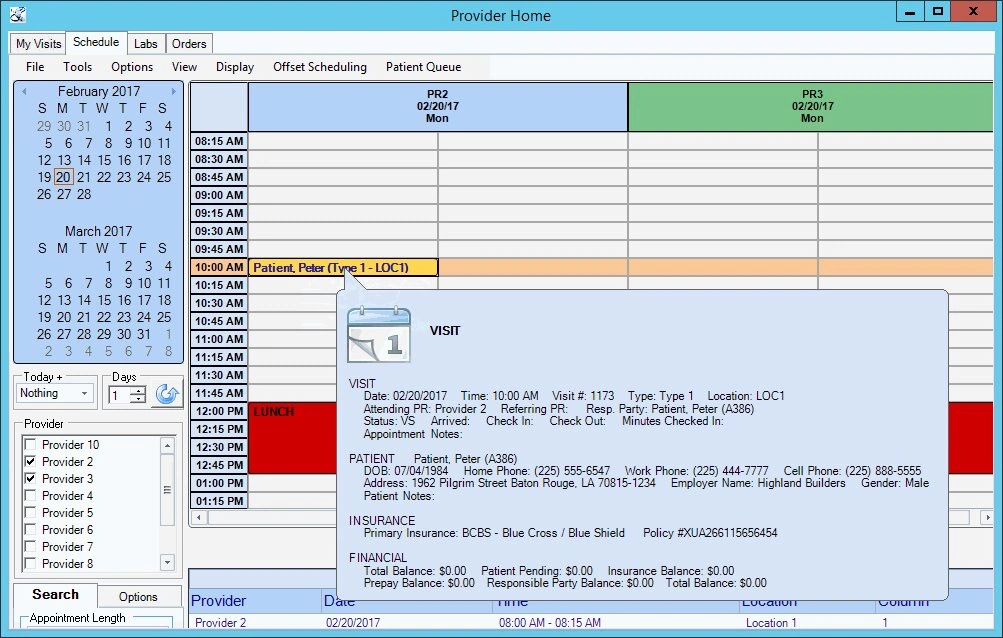Switch to the My Visits tab
The image size is (1003, 638).
coord(37,43)
